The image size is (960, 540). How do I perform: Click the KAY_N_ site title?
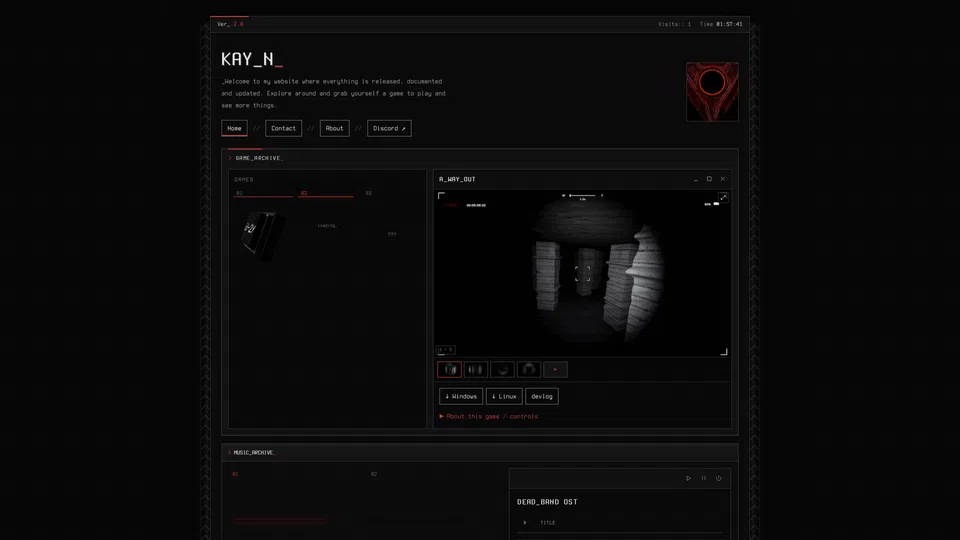click(x=252, y=59)
